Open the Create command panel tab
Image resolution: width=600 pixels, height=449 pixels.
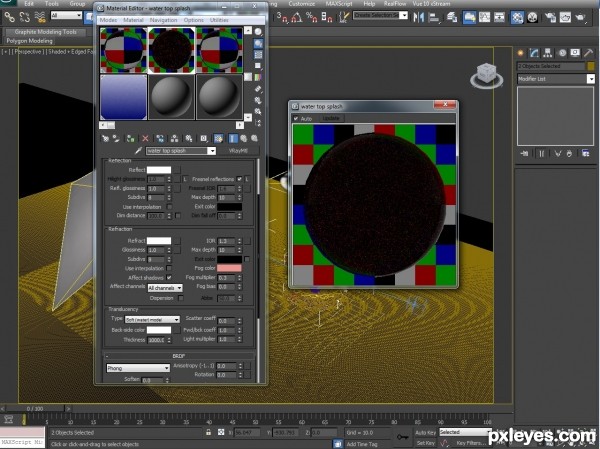pos(520,53)
